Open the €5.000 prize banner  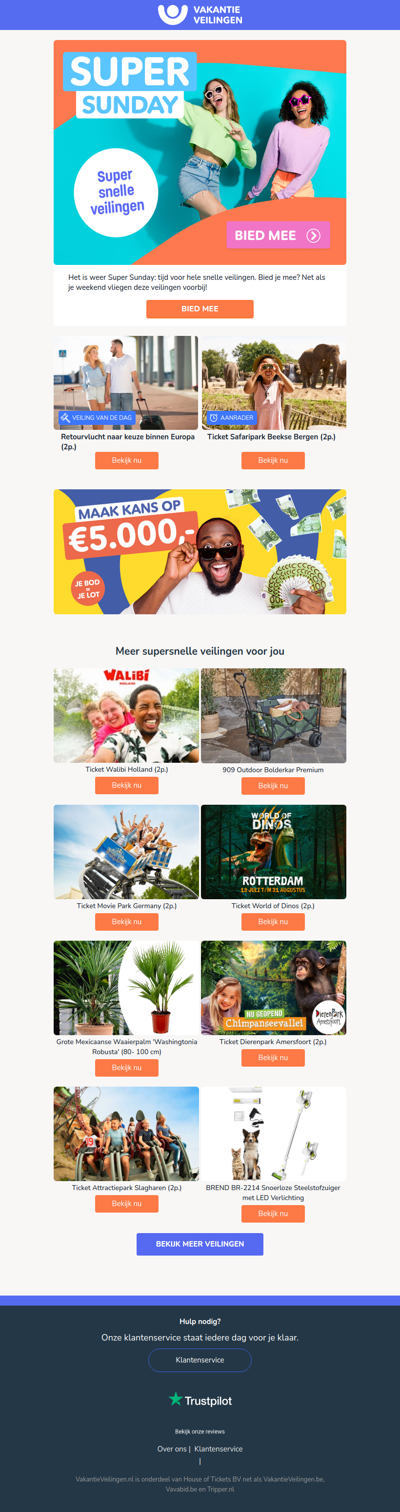(200, 551)
